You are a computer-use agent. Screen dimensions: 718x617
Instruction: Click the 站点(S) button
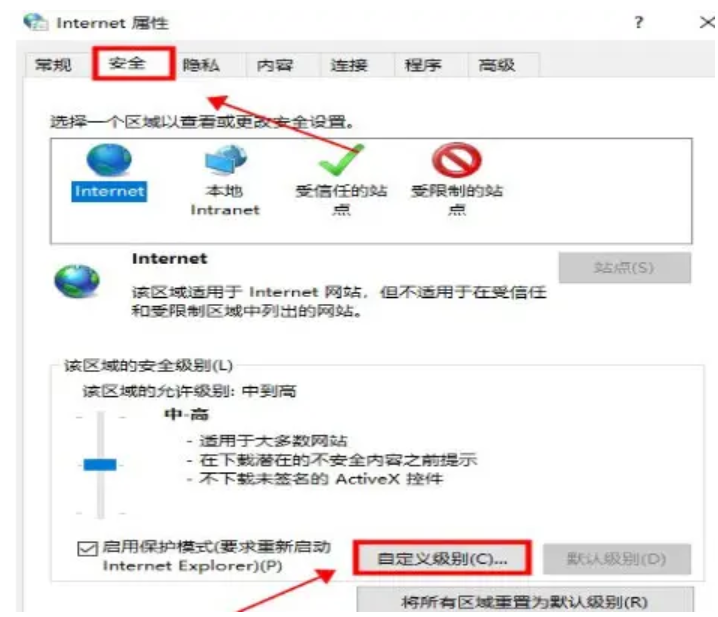pos(624,268)
